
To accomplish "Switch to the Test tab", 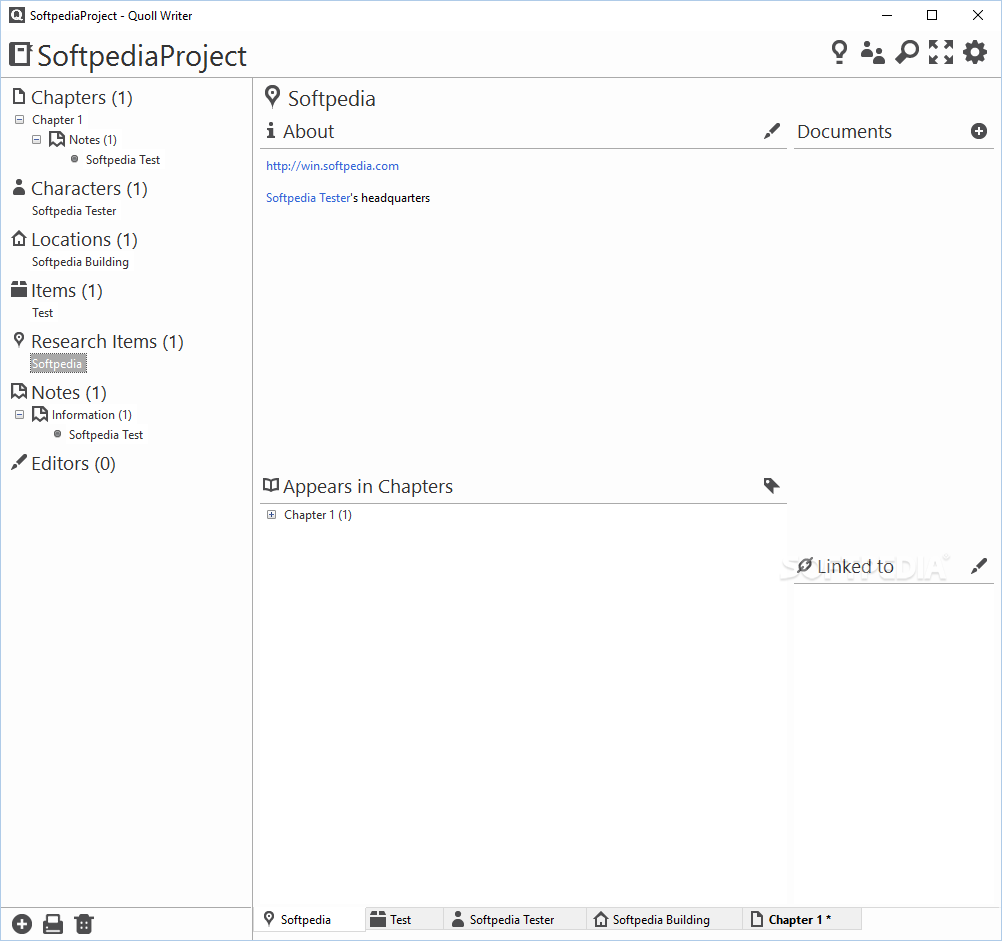I will 405,919.
